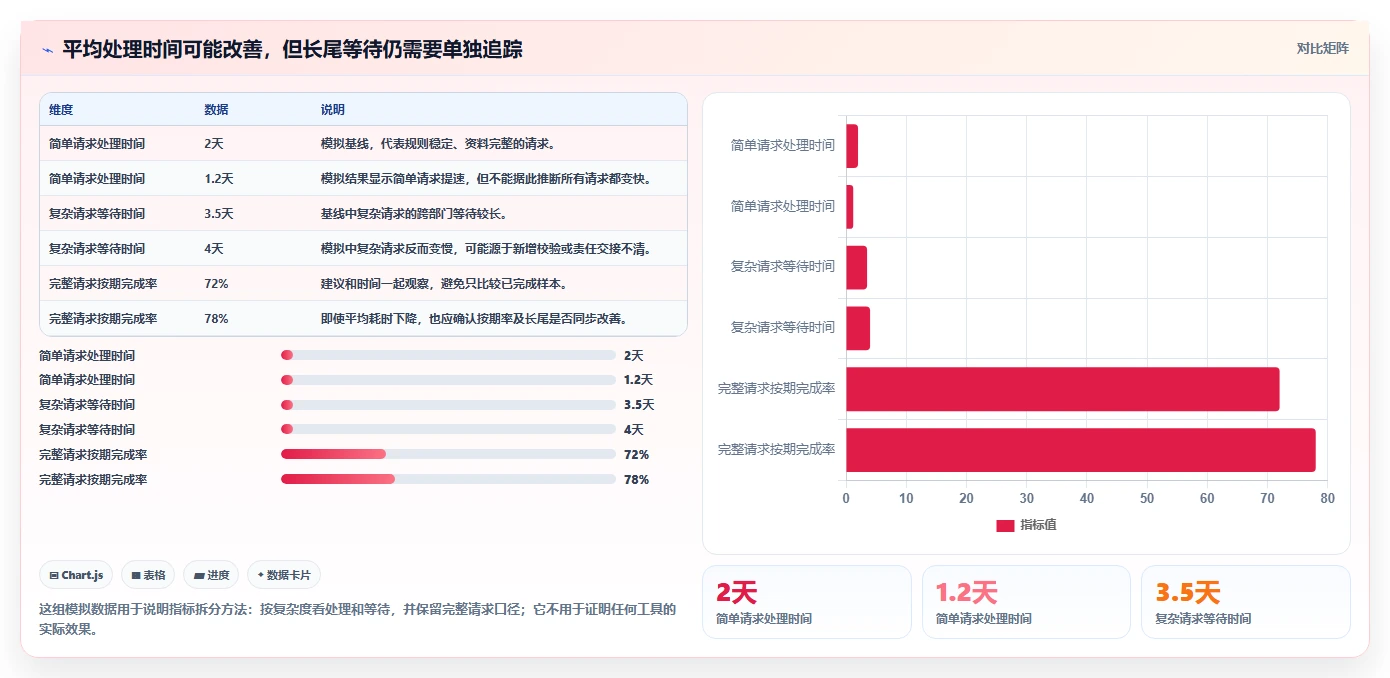Click the chart bar with value 3.5
This screenshot has width=1390, height=678.
click(856, 267)
